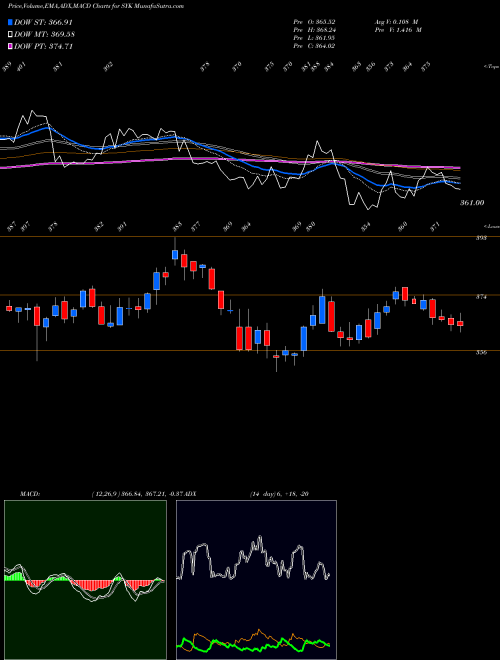Viewport: 500px width, 660px height.
Task: Click the 361.00 price label on EMA chart
Action: click(472, 203)
